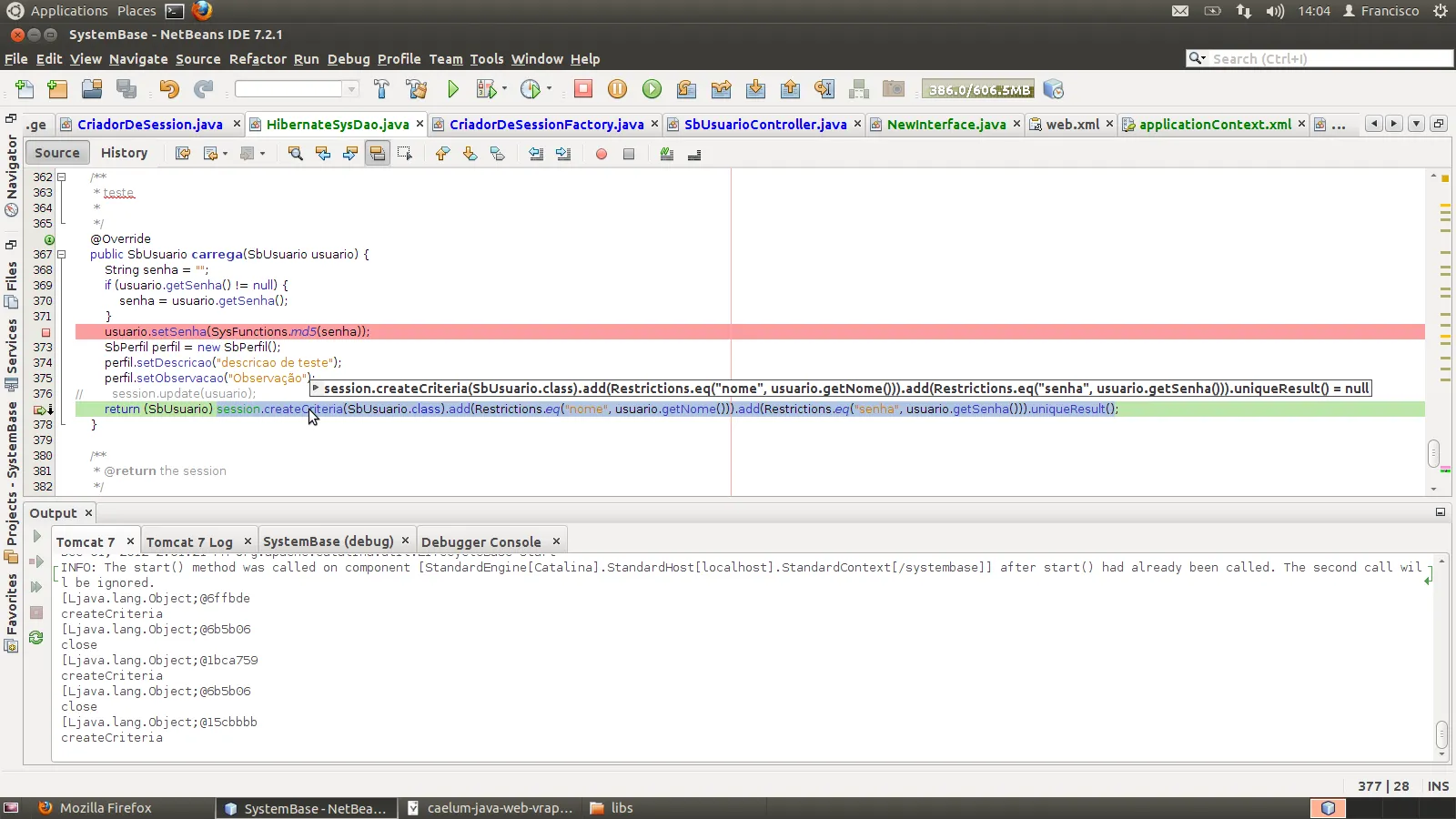
Task: Open the Debug menu
Action: coord(349,59)
